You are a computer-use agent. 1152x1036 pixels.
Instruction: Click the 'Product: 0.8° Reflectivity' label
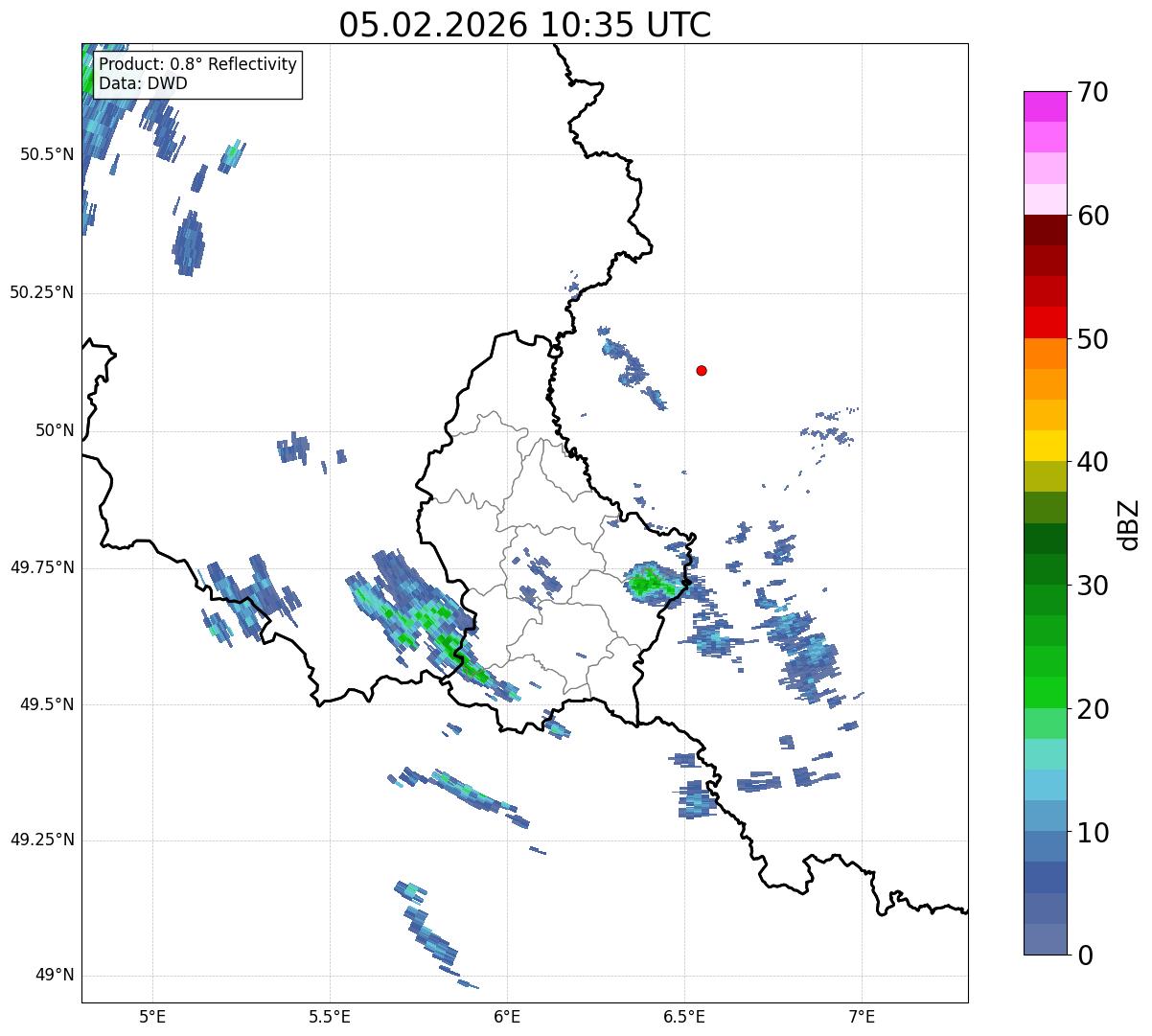pos(198,64)
